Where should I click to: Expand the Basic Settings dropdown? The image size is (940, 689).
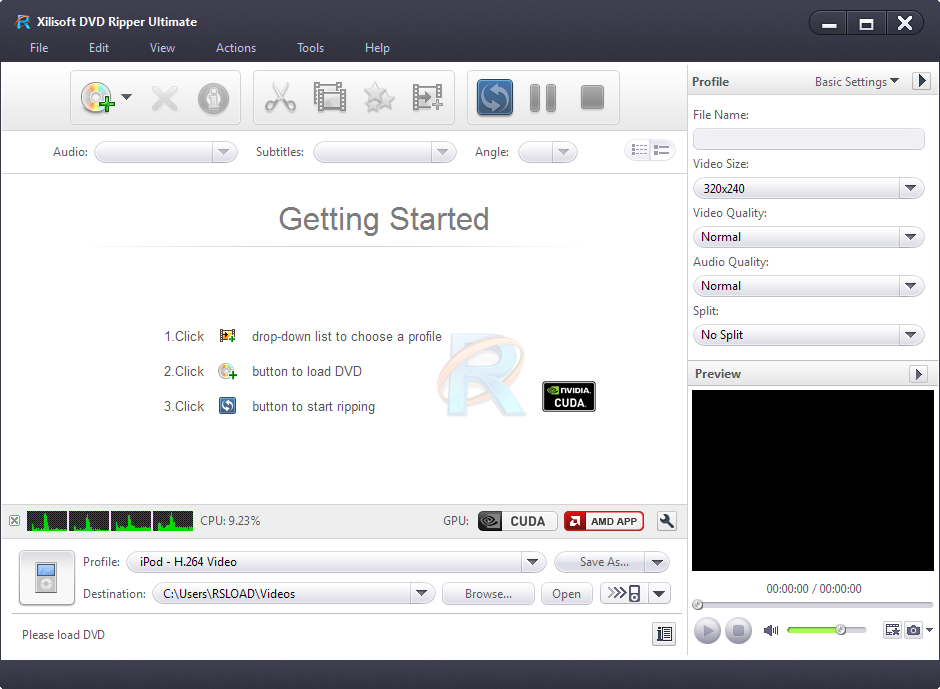pyautogui.click(x=857, y=82)
